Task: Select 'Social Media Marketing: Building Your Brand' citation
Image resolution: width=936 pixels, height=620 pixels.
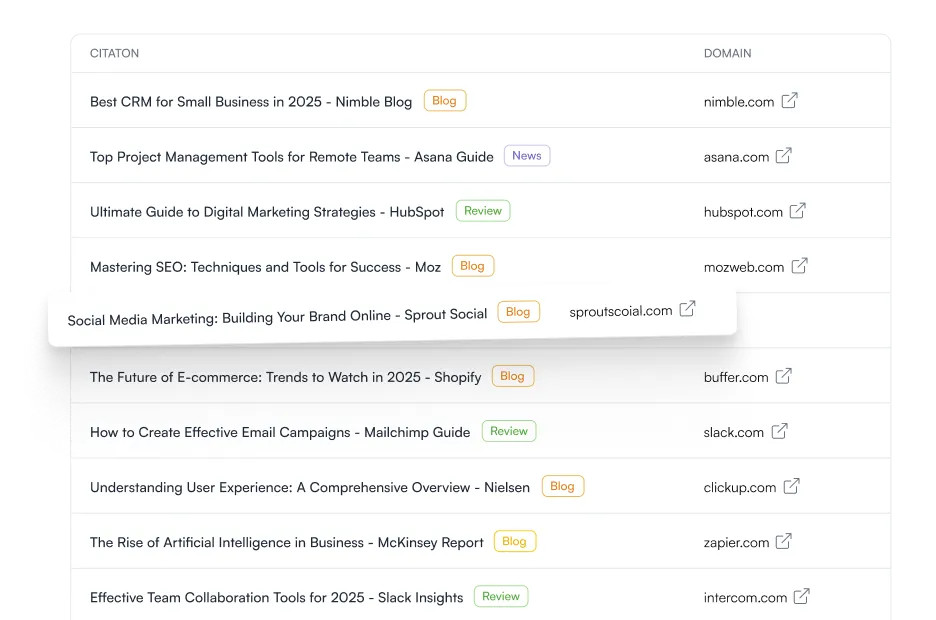Action: point(277,317)
